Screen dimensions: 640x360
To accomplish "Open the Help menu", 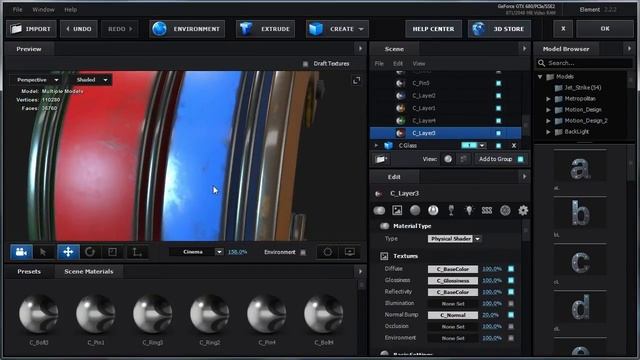I will 71,9.
